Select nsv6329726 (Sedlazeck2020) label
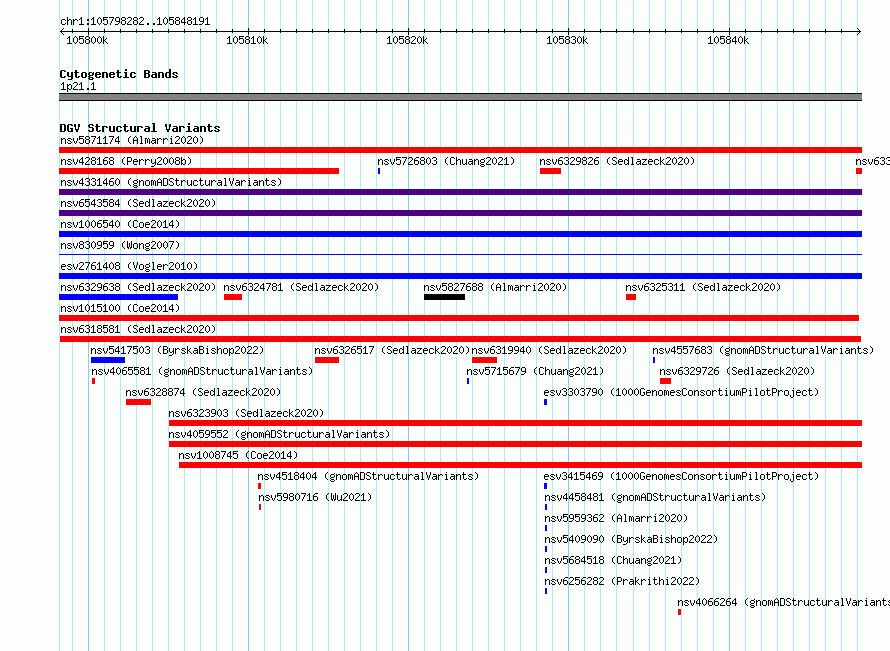 point(737,371)
